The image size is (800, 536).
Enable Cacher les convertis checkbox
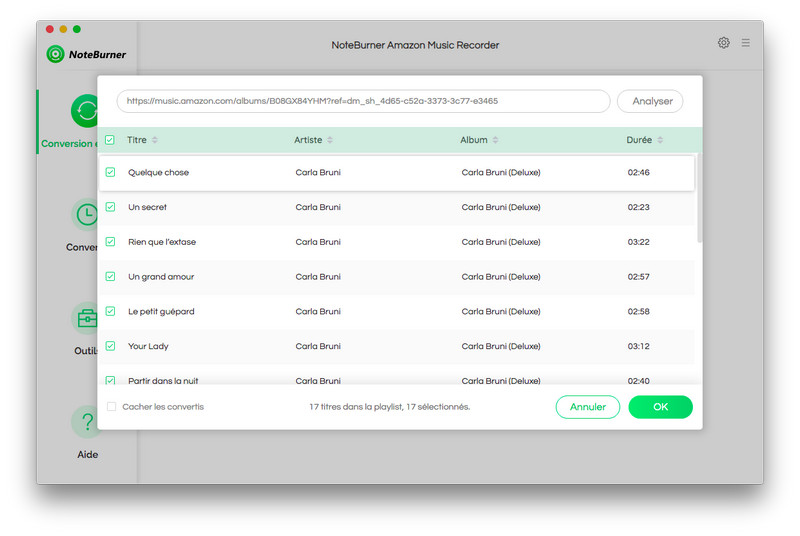[111, 406]
